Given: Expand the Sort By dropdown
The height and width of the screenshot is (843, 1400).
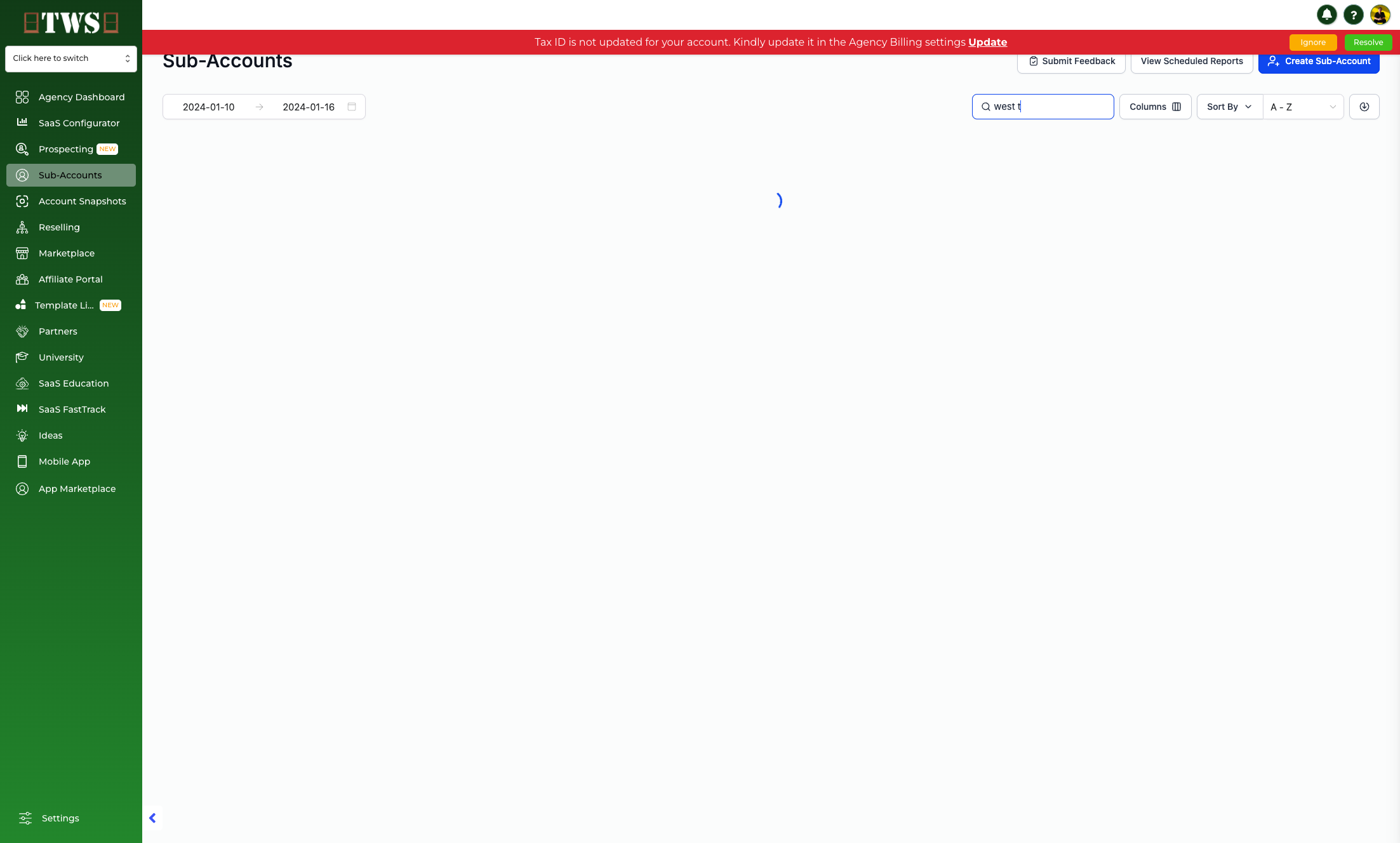Looking at the screenshot, I should (x=1229, y=107).
